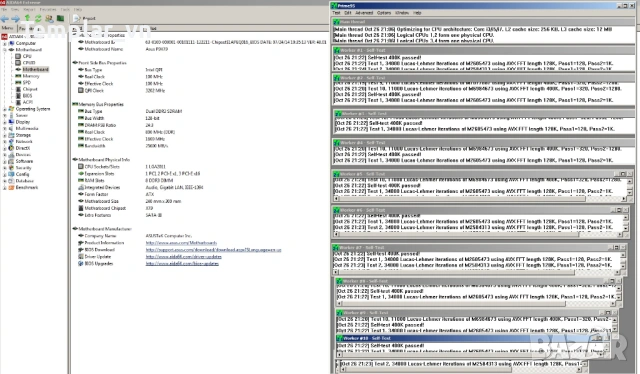Select Devices in the tree
This screenshot has height=374, width=640.
23,155
